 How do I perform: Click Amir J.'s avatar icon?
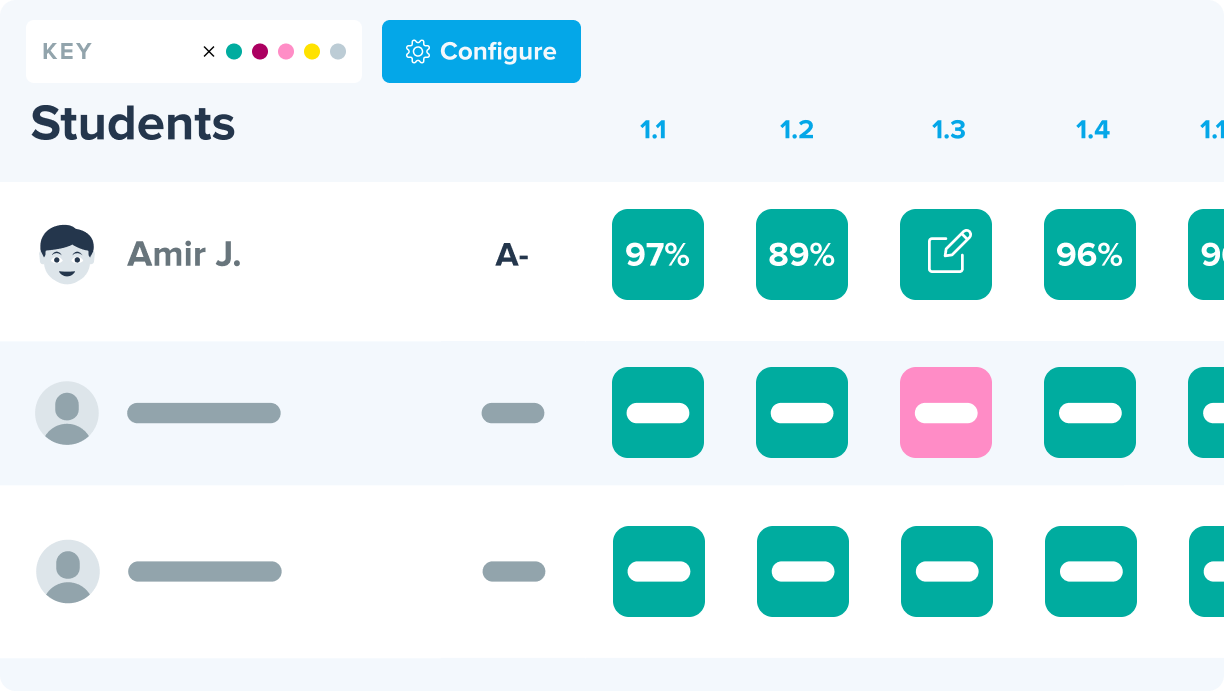click(x=67, y=255)
